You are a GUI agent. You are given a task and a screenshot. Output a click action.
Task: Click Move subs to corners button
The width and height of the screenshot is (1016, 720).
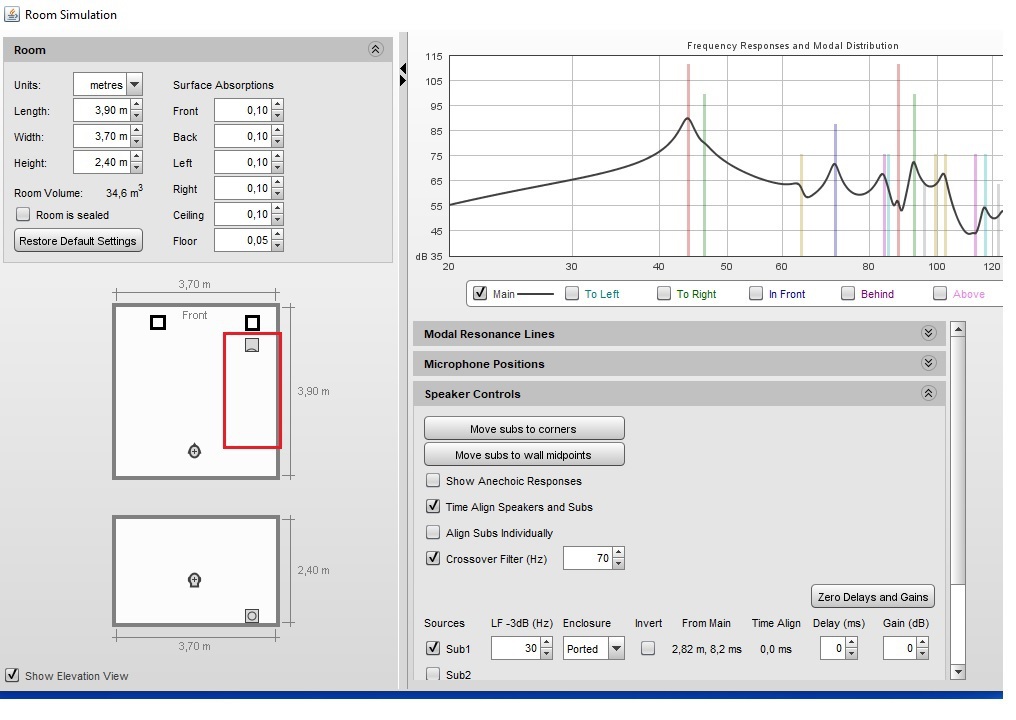[x=524, y=429]
